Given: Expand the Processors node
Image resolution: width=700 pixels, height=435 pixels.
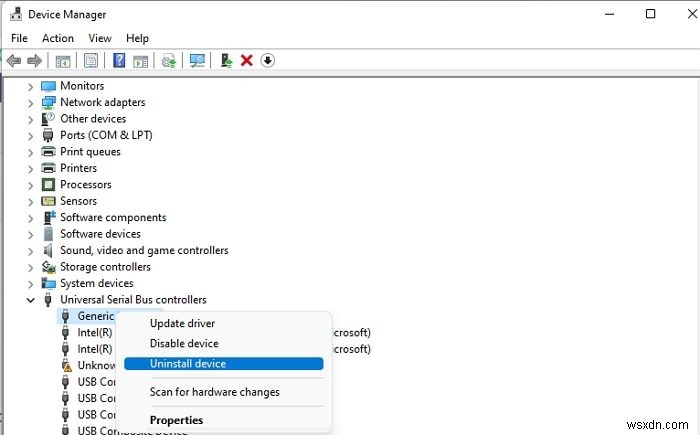Looking at the screenshot, I should coord(30,185).
